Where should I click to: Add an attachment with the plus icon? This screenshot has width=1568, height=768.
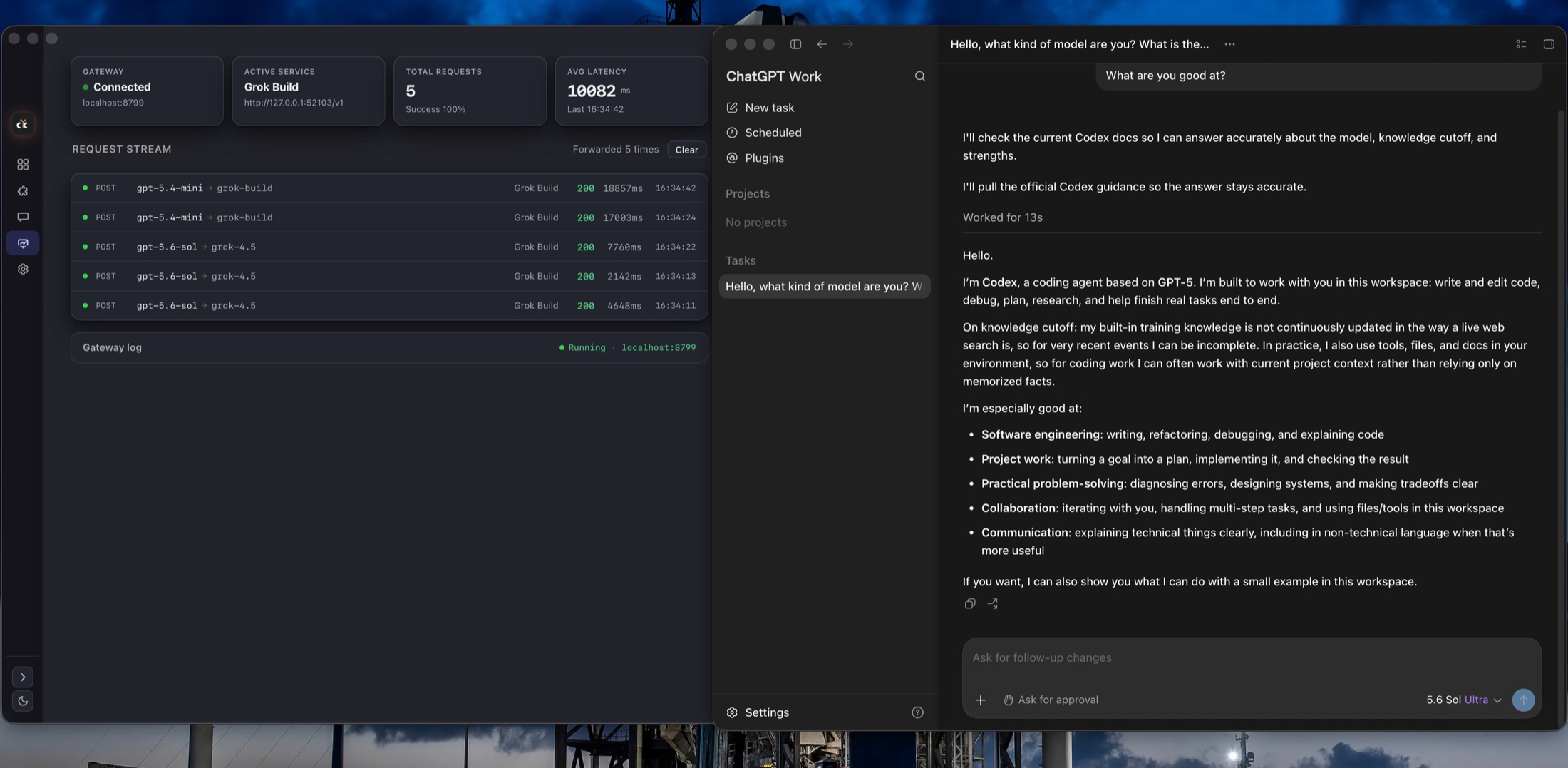coord(980,700)
